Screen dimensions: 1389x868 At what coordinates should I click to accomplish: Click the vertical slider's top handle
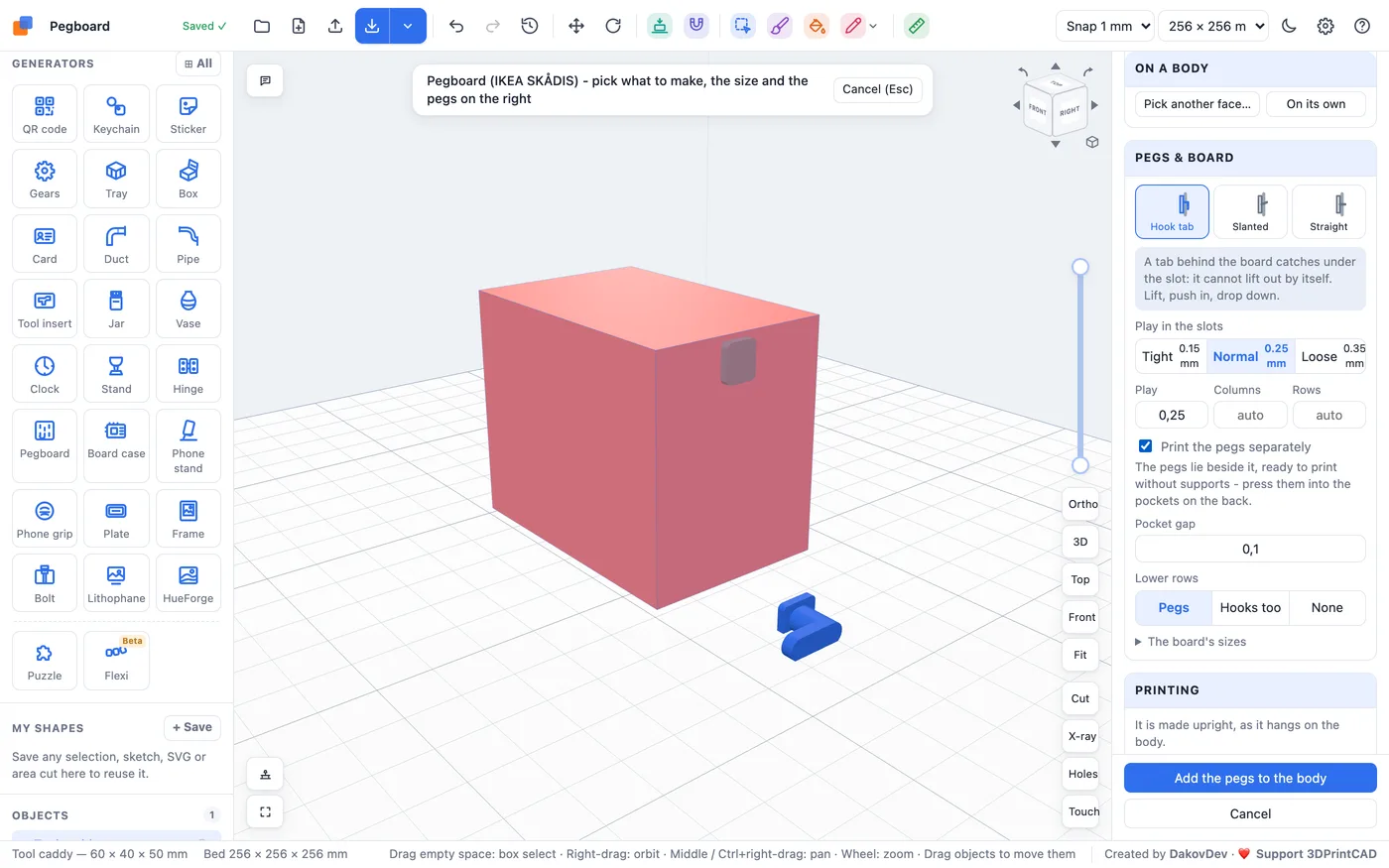point(1080,267)
